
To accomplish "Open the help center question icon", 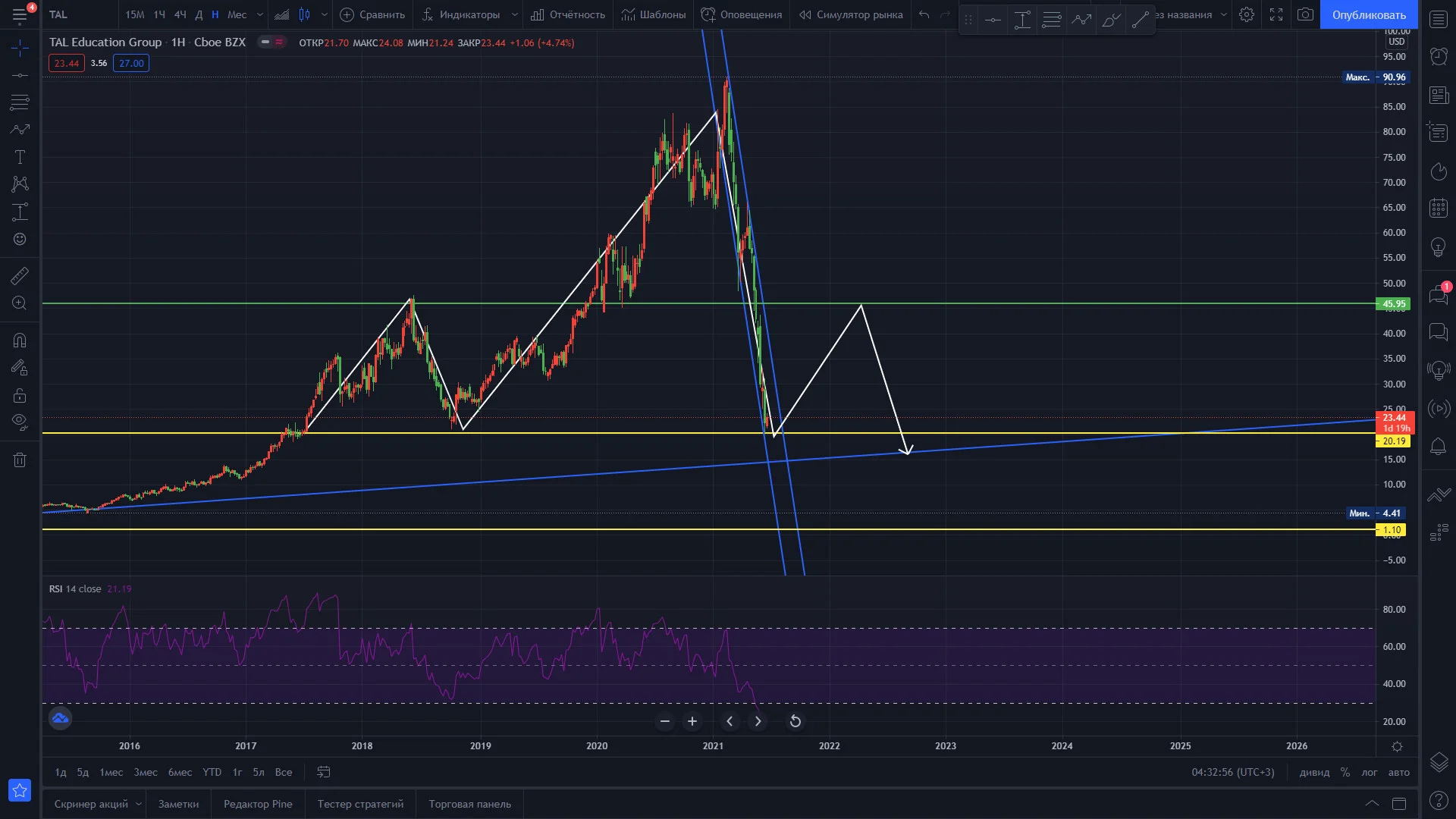I will (x=1439, y=800).
